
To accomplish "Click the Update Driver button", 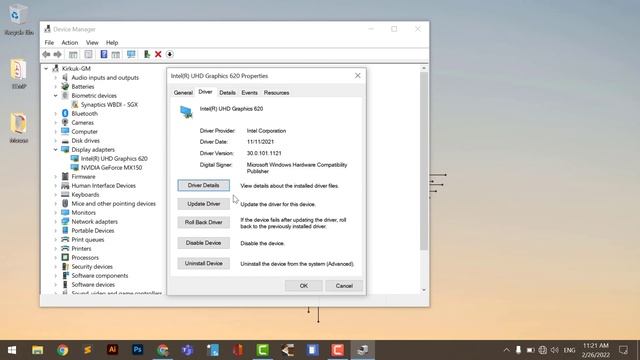I will coord(203,204).
